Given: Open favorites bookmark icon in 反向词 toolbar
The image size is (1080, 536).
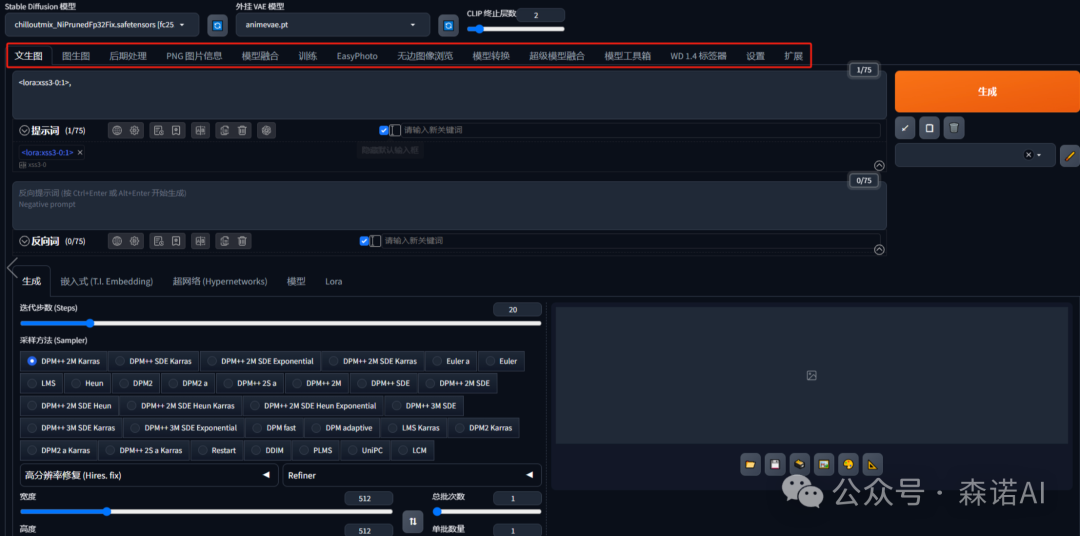Looking at the screenshot, I should coord(176,241).
